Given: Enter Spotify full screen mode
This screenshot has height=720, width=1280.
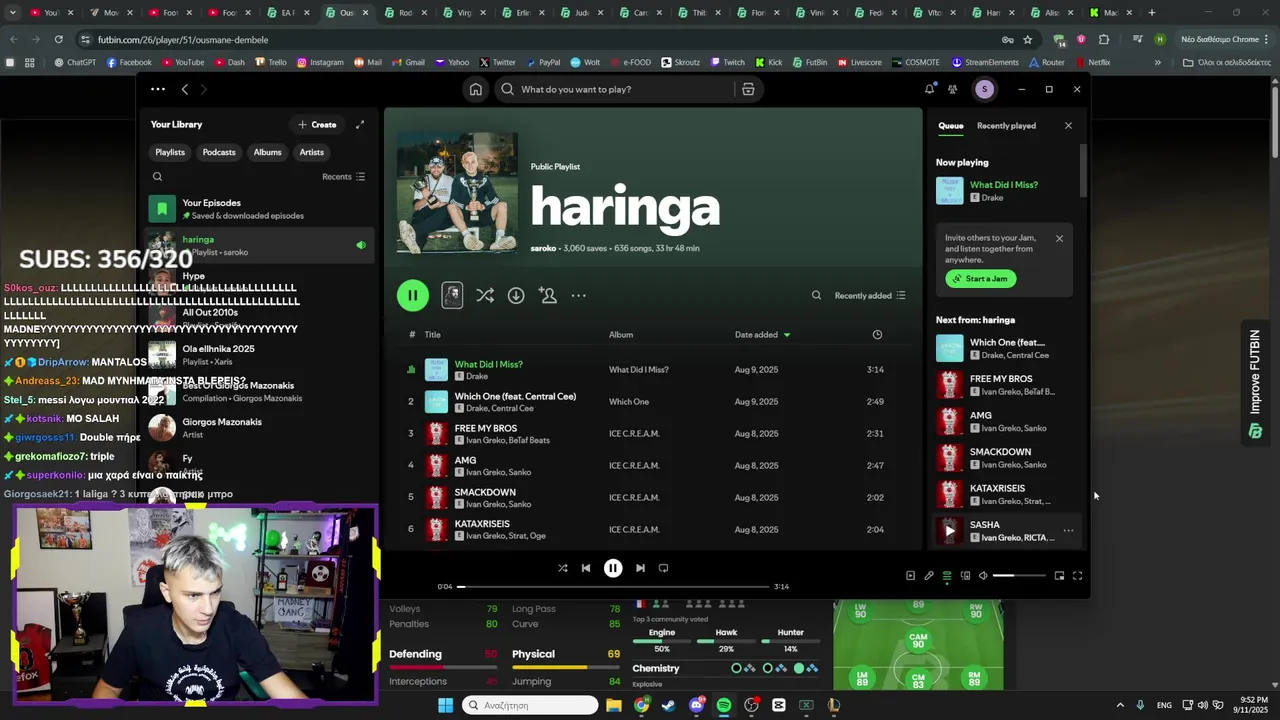Looking at the screenshot, I should click(1077, 576).
